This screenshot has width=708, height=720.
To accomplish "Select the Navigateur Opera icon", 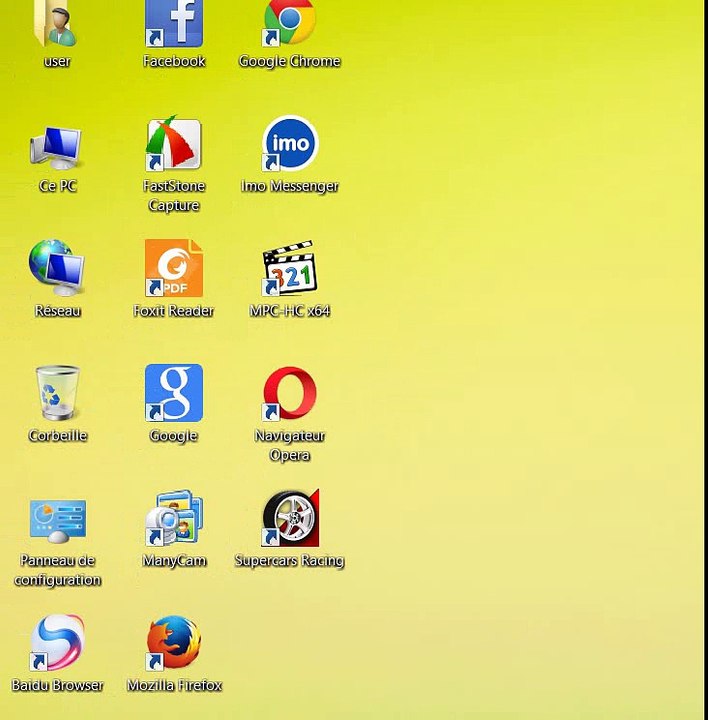I will 289,393.
